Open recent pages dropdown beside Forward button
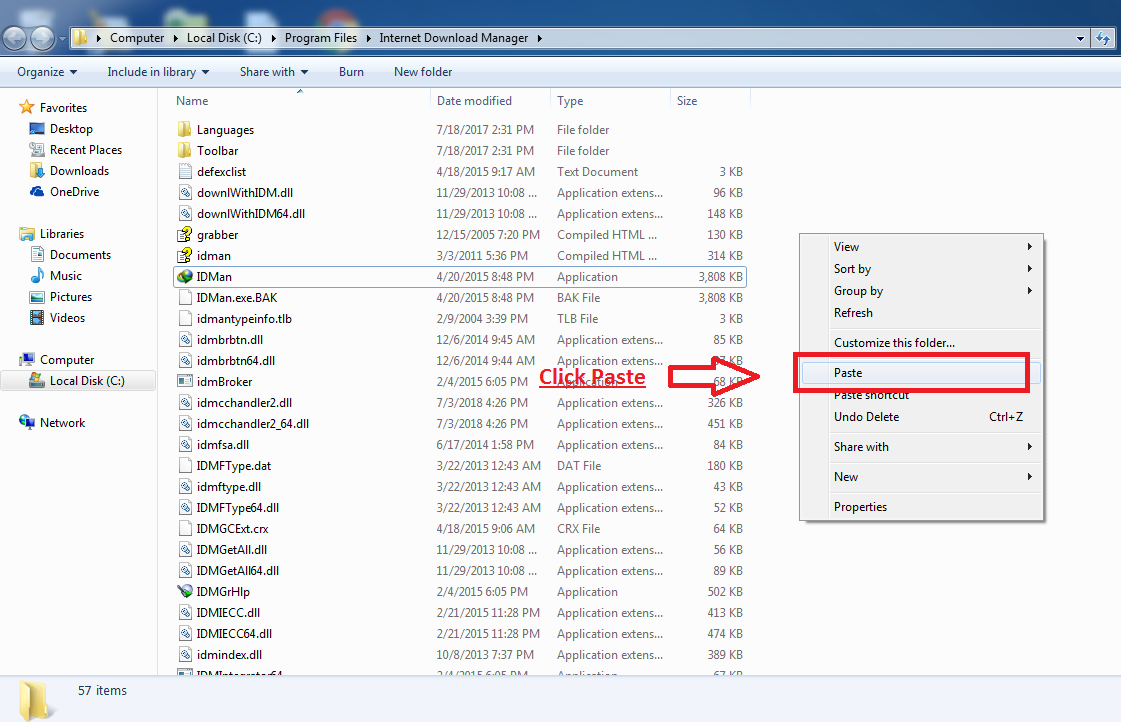The image size is (1121, 722). pyautogui.click(x=62, y=39)
